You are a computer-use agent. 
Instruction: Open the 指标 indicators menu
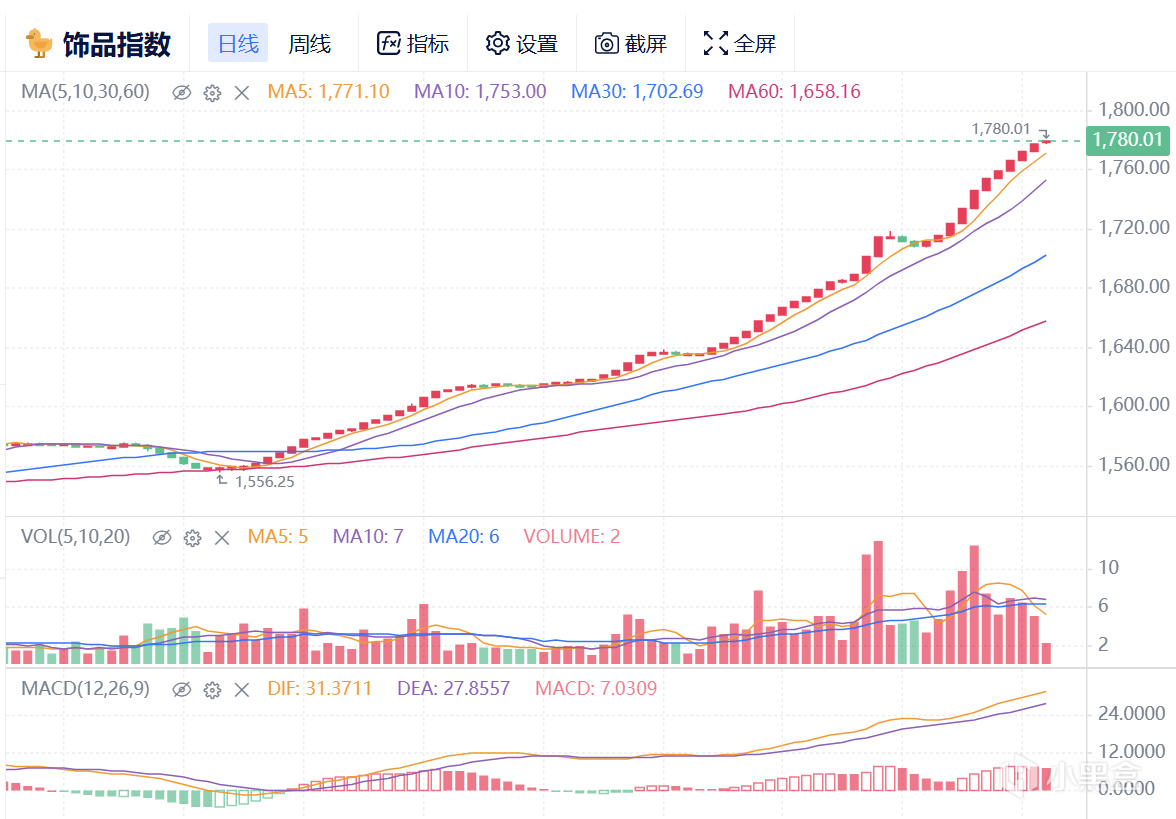click(x=413, y=44)
